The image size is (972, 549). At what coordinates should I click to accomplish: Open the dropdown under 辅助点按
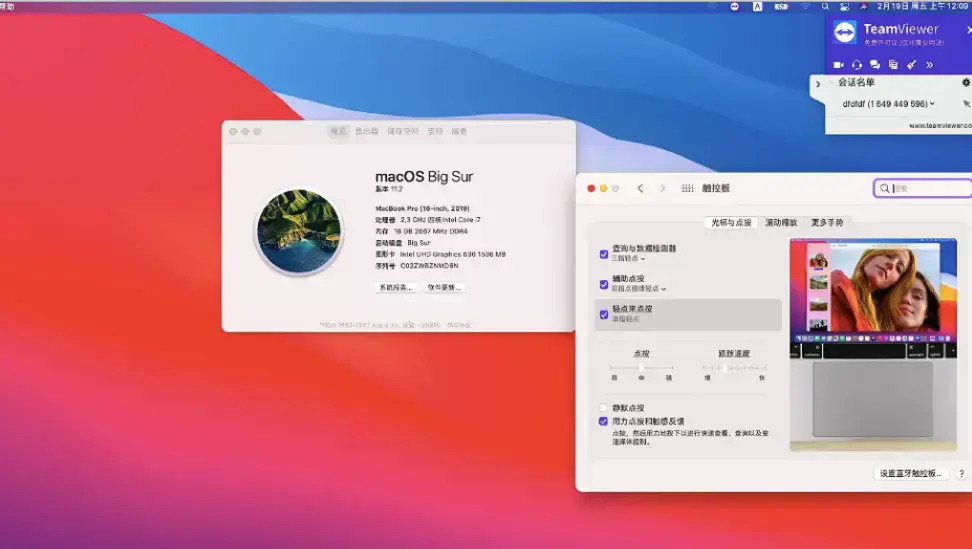[638, 289]
